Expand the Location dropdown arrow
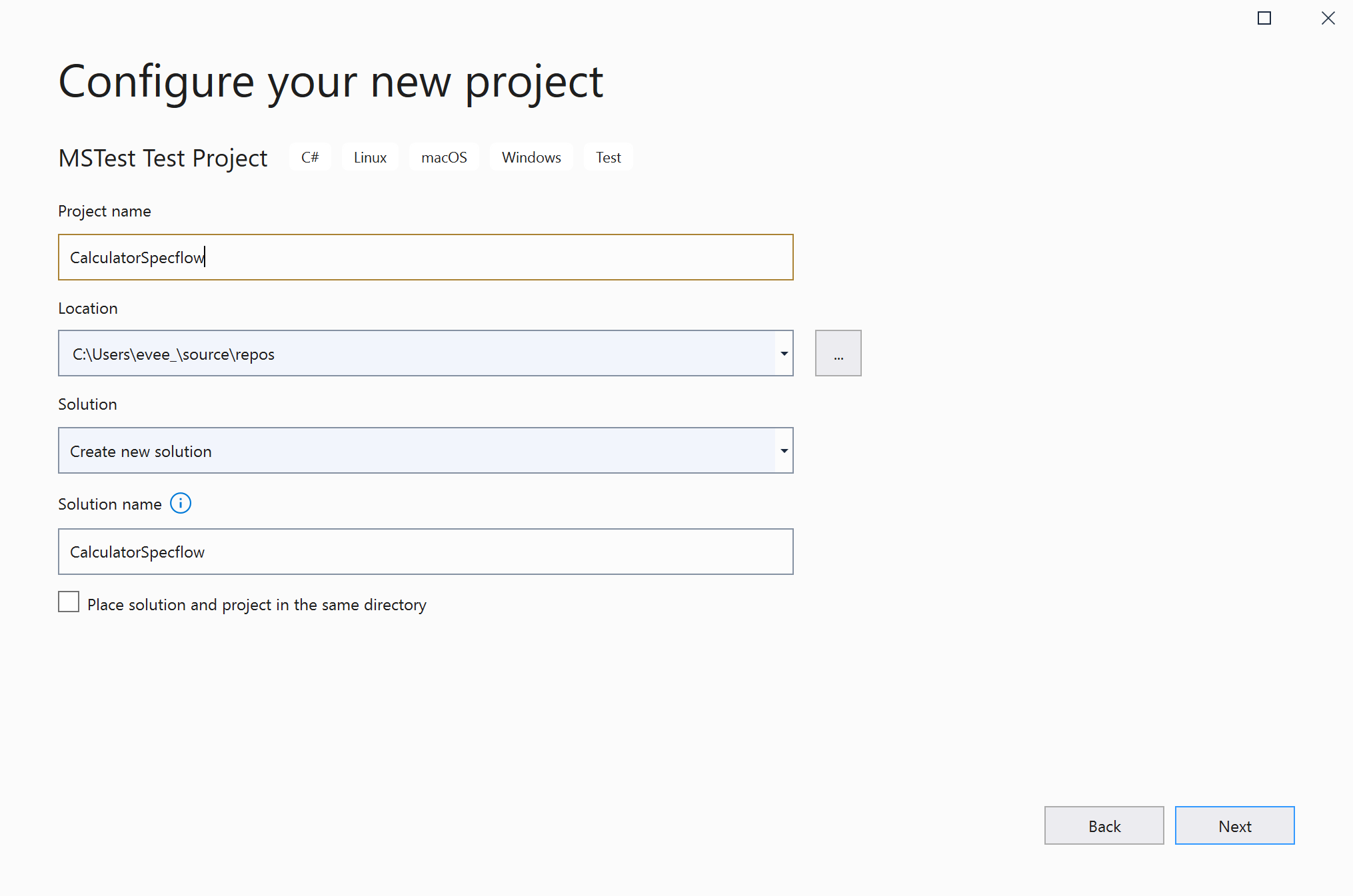Image resolution: width=1353 pixels, height=896 pixels. (x=784, y=353)
